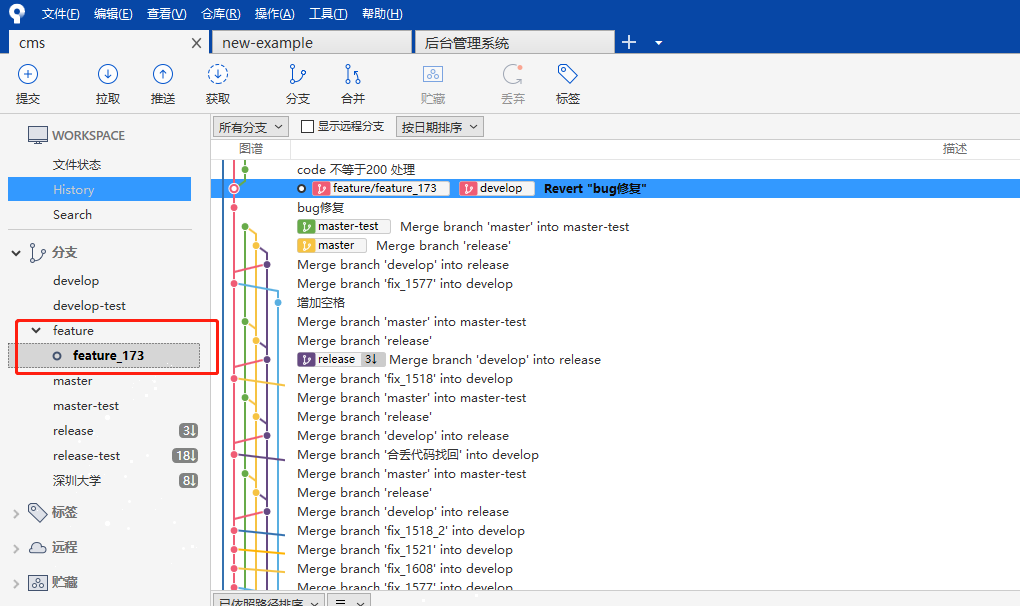Open the 按日期排序 sort dropdown
This screenshot has width=1020, height=606.
439,127
